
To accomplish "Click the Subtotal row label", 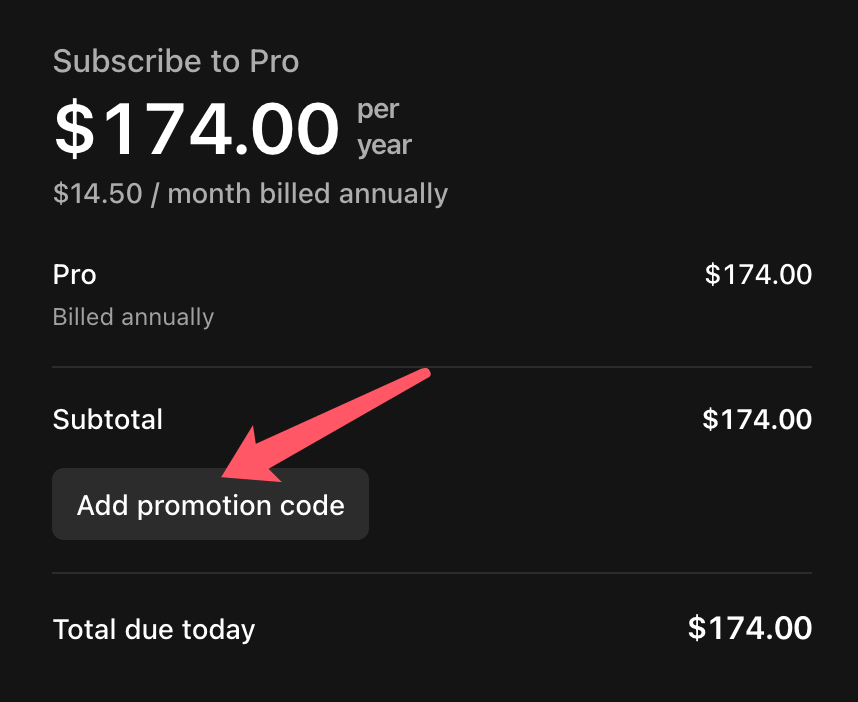I will tap(107, 419).
